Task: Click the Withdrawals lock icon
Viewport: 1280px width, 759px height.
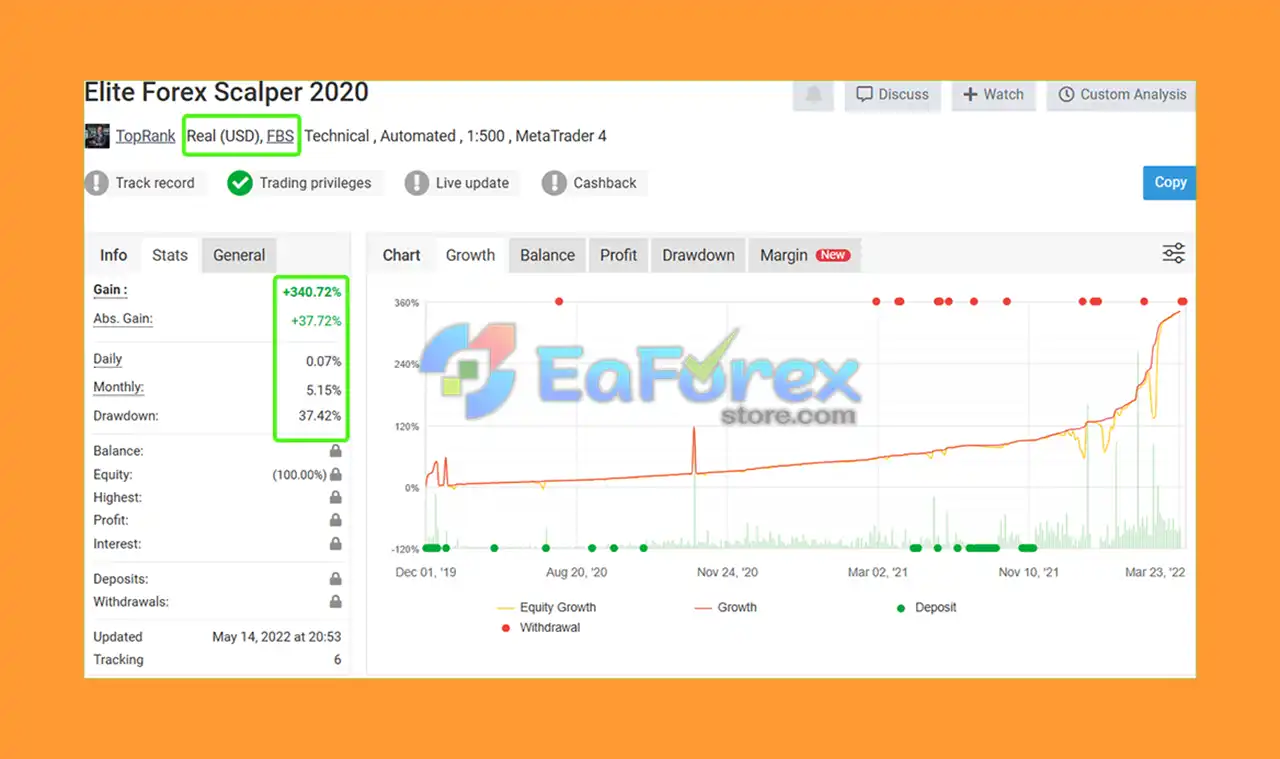Action: (335, 602)
